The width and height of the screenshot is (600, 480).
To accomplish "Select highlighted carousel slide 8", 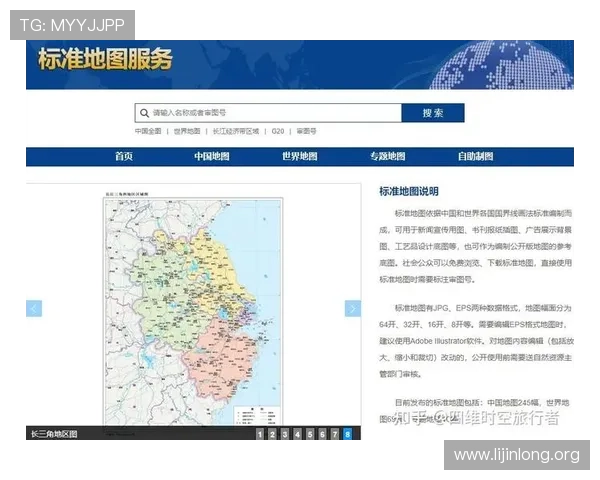I will pos(347,434).
